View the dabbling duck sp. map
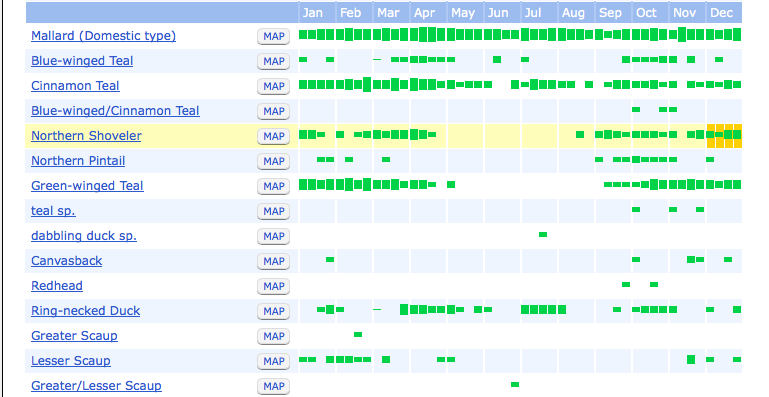This screenshot has width=769, height=397. (x=274, y=237)
